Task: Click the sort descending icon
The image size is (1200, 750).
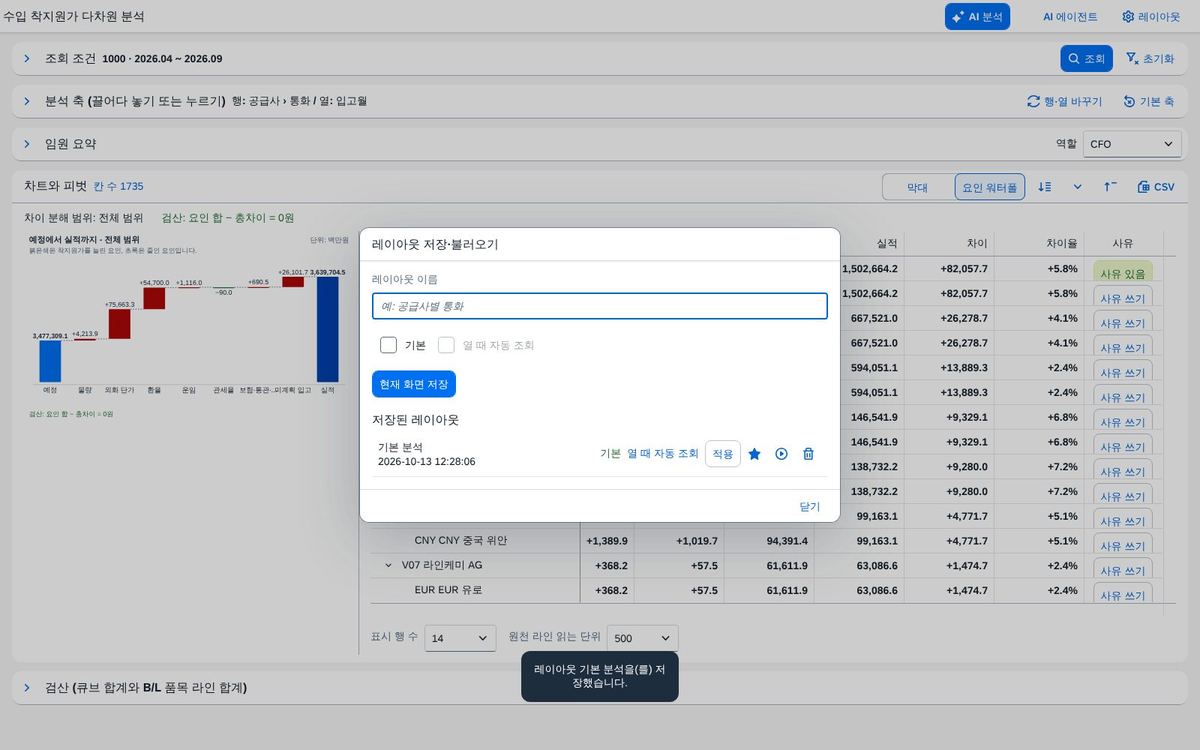Action: (1045, 187)
